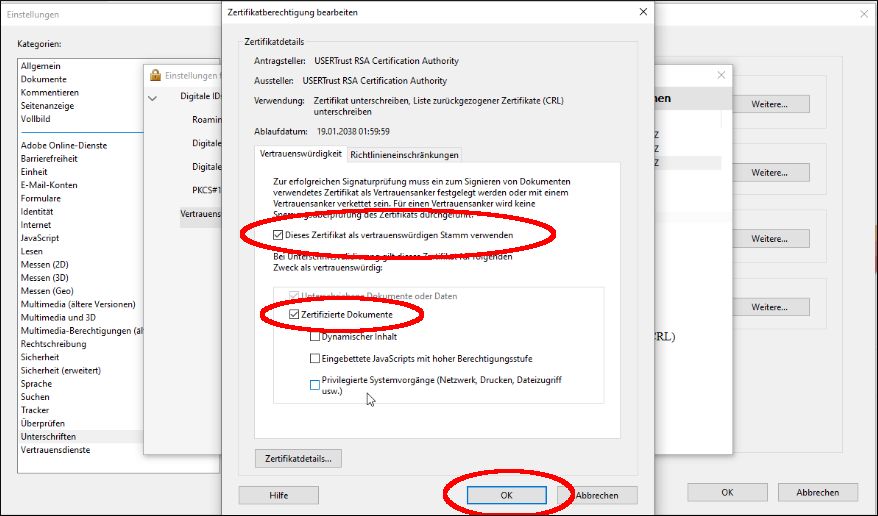Image resolution: width=878 pixels, height=516 pixels.
Task: Click the first Weitere... button in Einstellungen
Action: pos(770,104)
